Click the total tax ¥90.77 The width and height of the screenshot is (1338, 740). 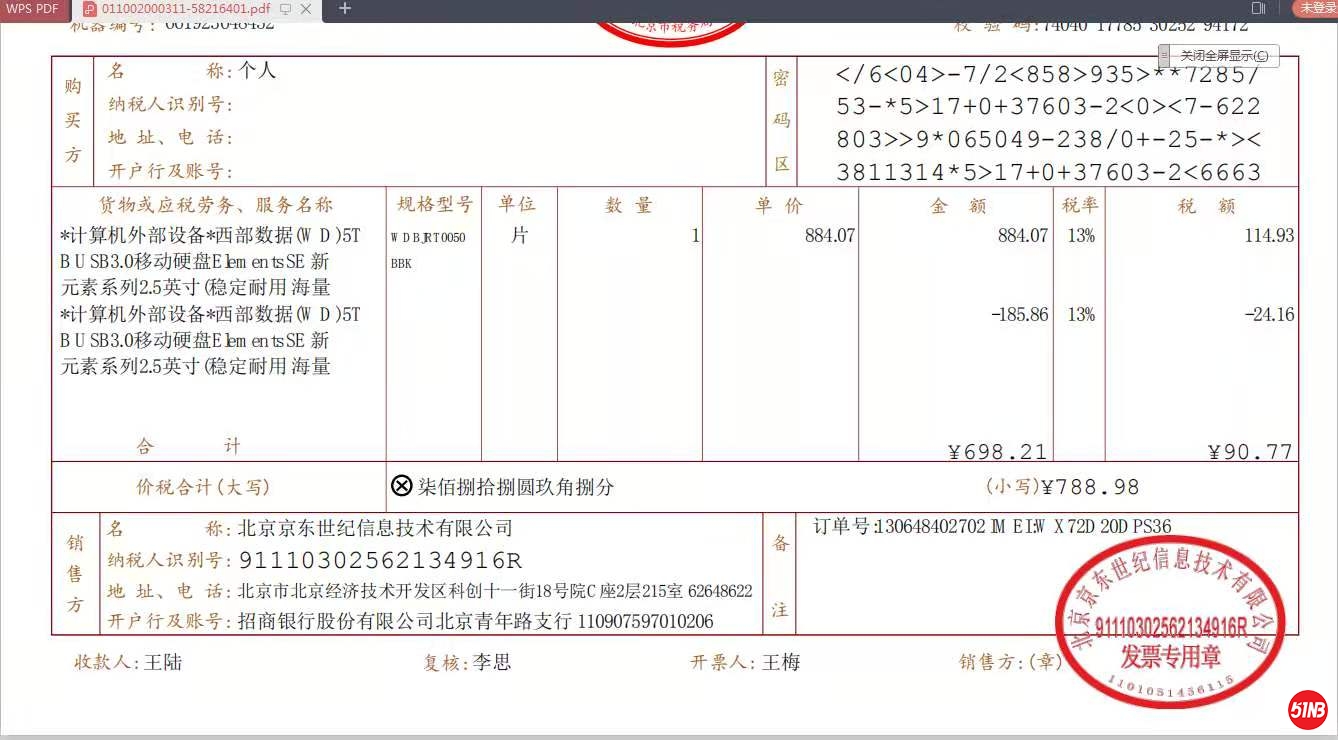(1251, 452)
